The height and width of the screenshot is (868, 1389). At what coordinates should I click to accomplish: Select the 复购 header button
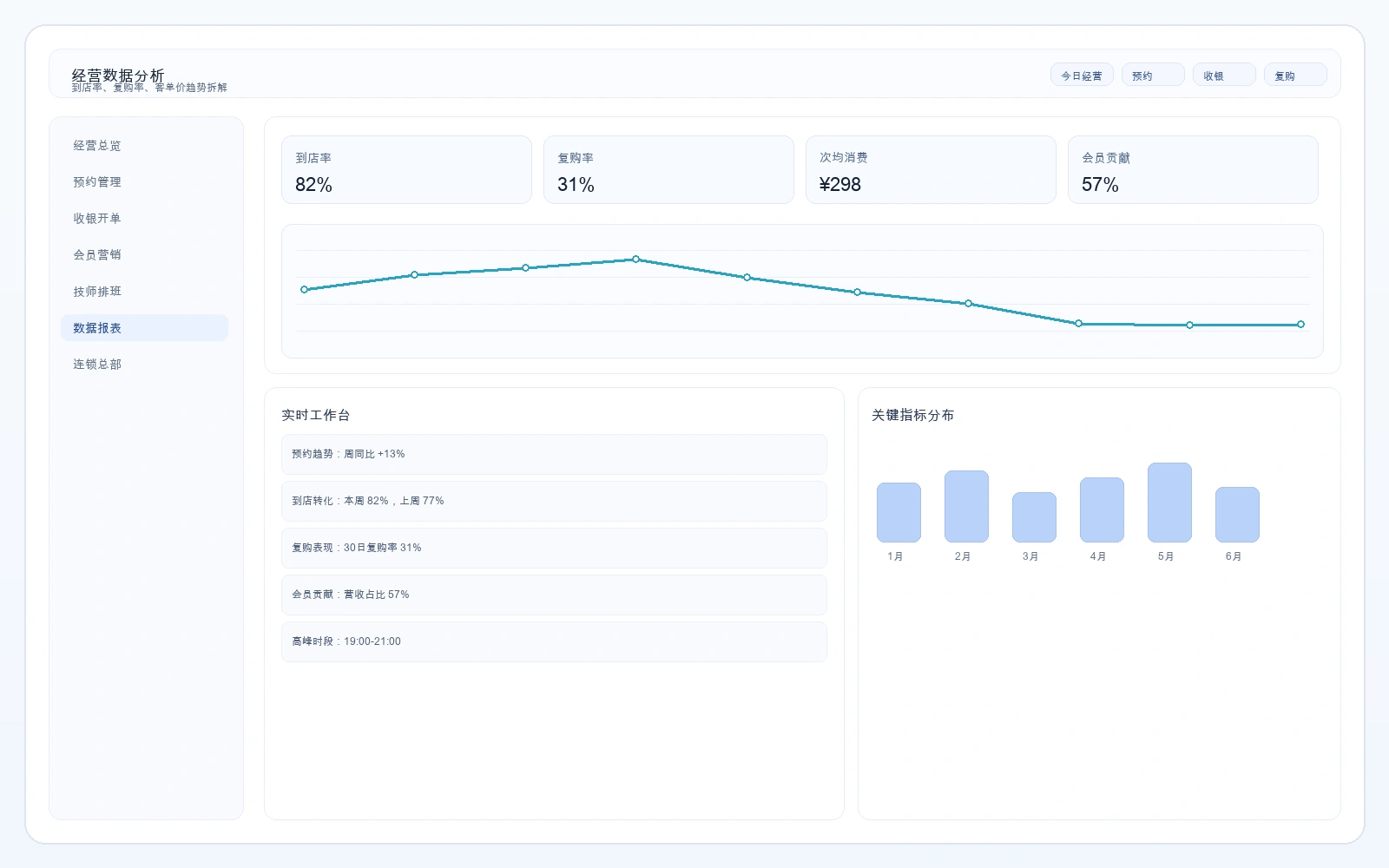(x=1294, y=76)
